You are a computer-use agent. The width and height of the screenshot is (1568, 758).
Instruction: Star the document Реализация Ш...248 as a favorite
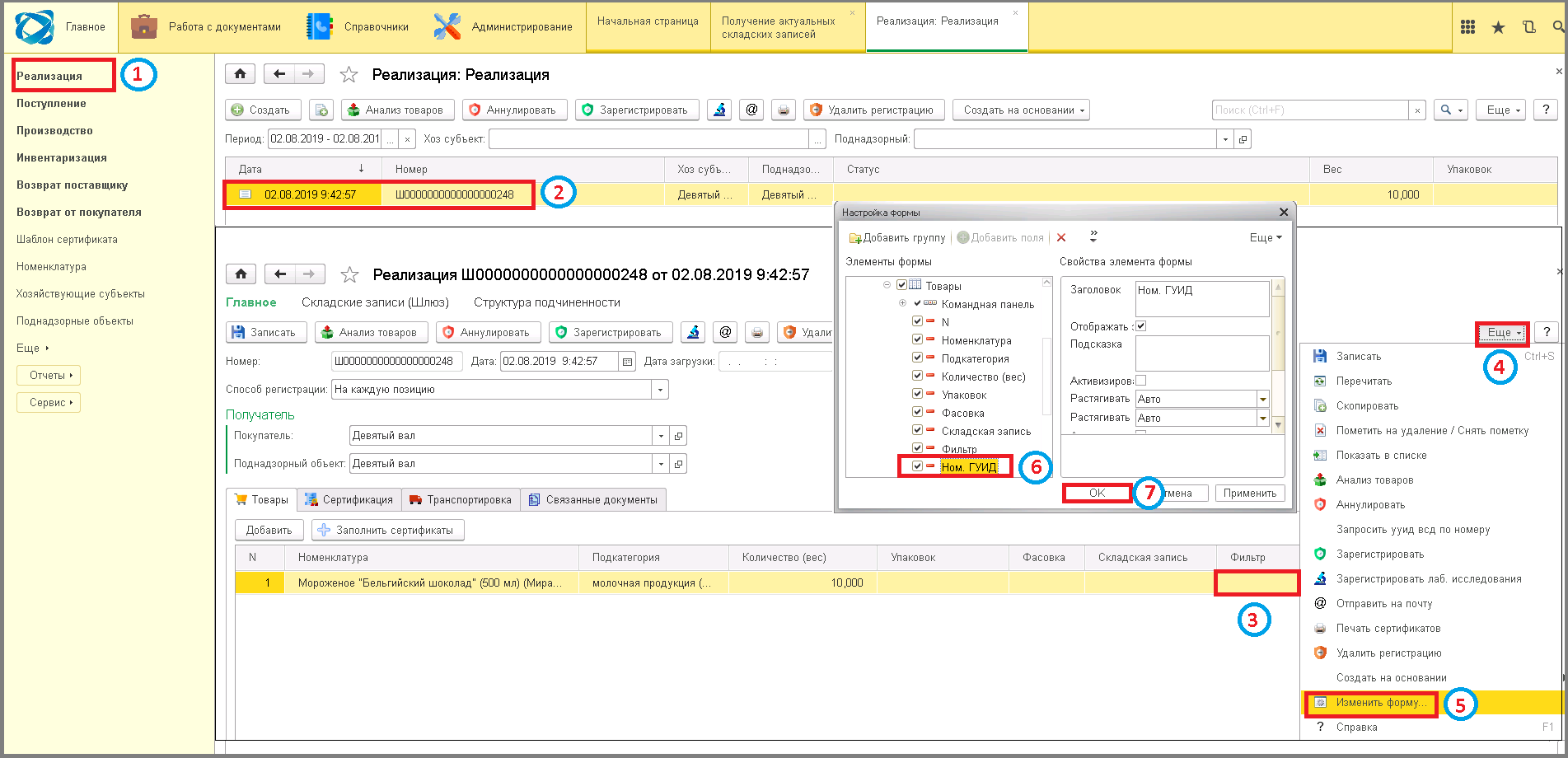coord(349,274)
